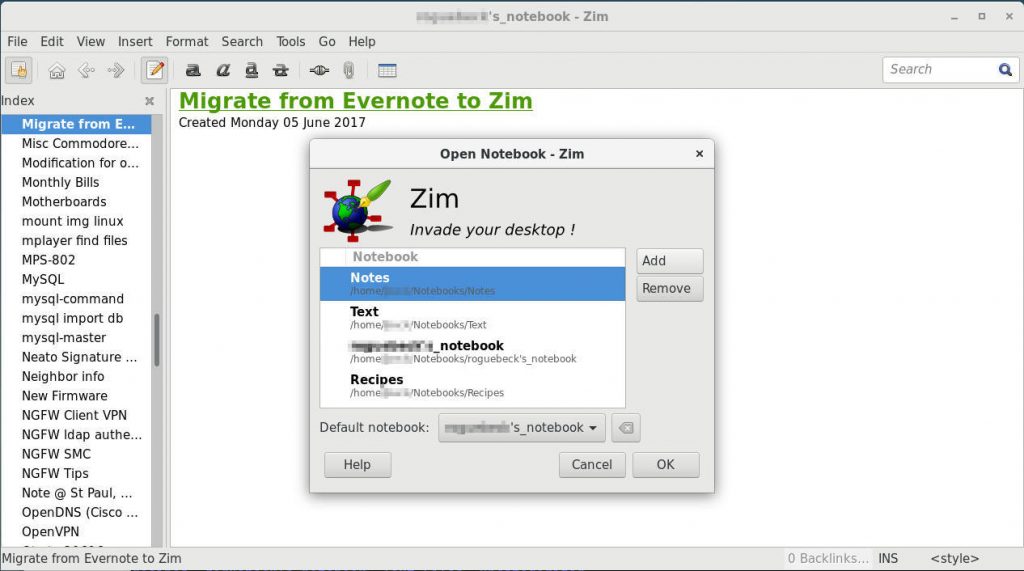
Task: Apply italic emphasis icon
Action: tap(223, 70)
